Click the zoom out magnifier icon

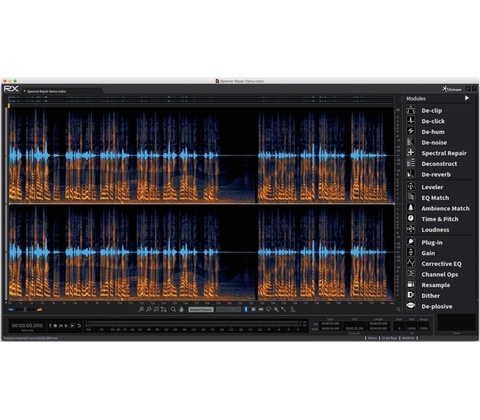(x=149, y=309)
